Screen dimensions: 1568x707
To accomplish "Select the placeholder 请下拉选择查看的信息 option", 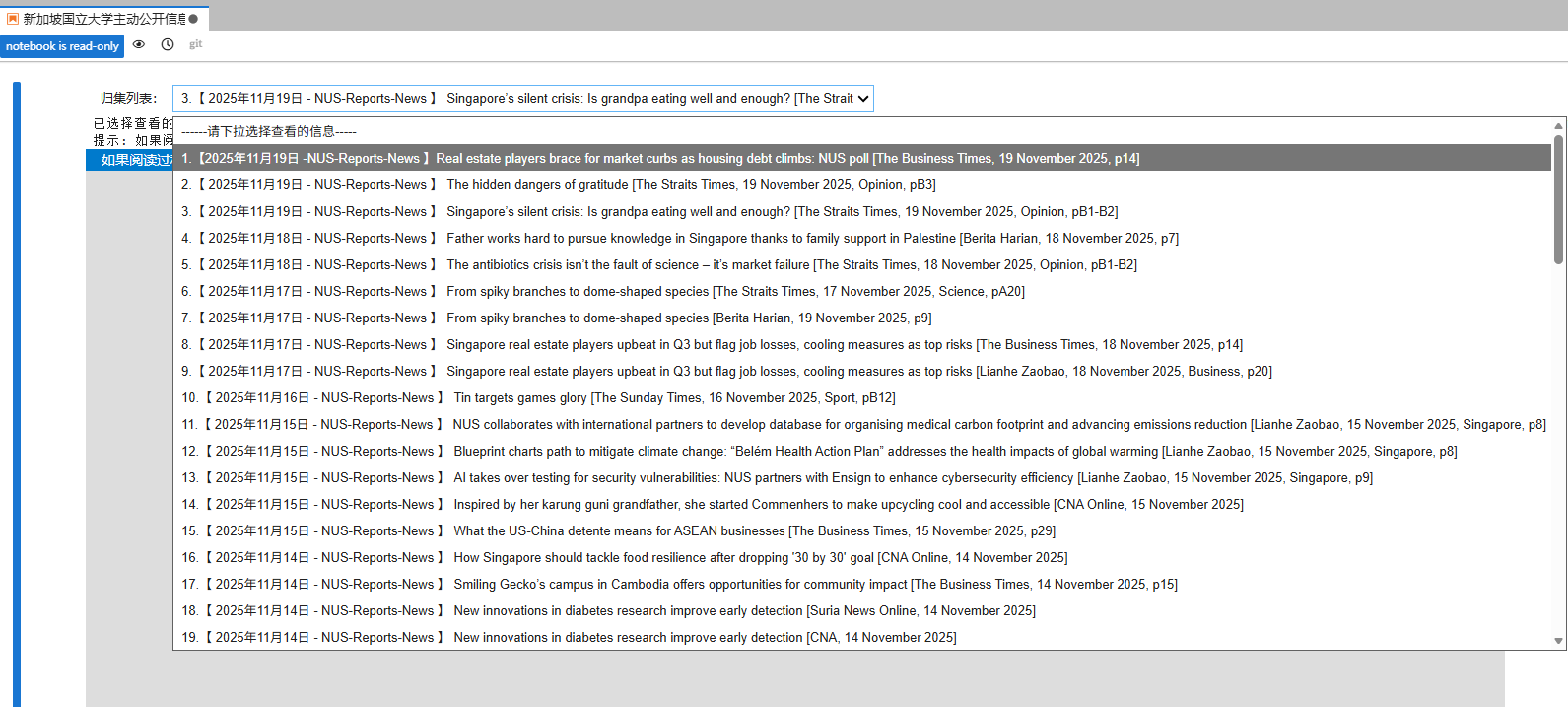I will tap(862, 131).
